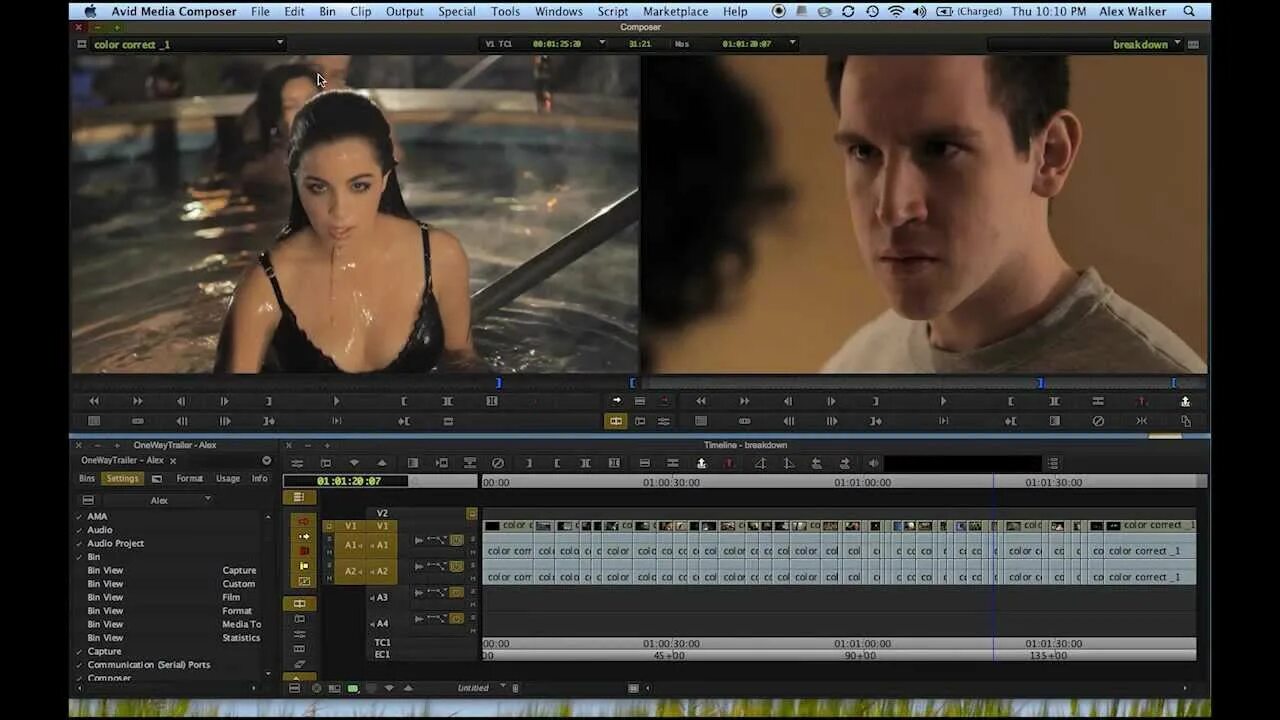Open the 'color correct _1' clip name dropdown
Image resolution: width=1280 pixels, height=720 pixels.
coord(280,43)
